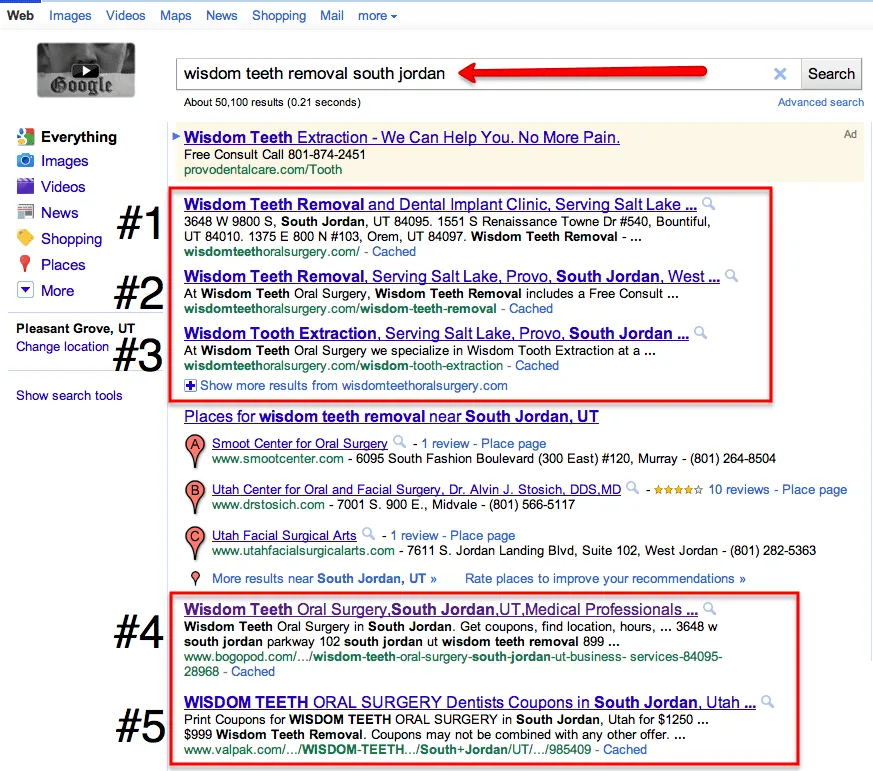The height and width of the screenshot is (771, 873).
Task: Click magnifier beside the bogopod result title
Action: [x=709, y=608]
